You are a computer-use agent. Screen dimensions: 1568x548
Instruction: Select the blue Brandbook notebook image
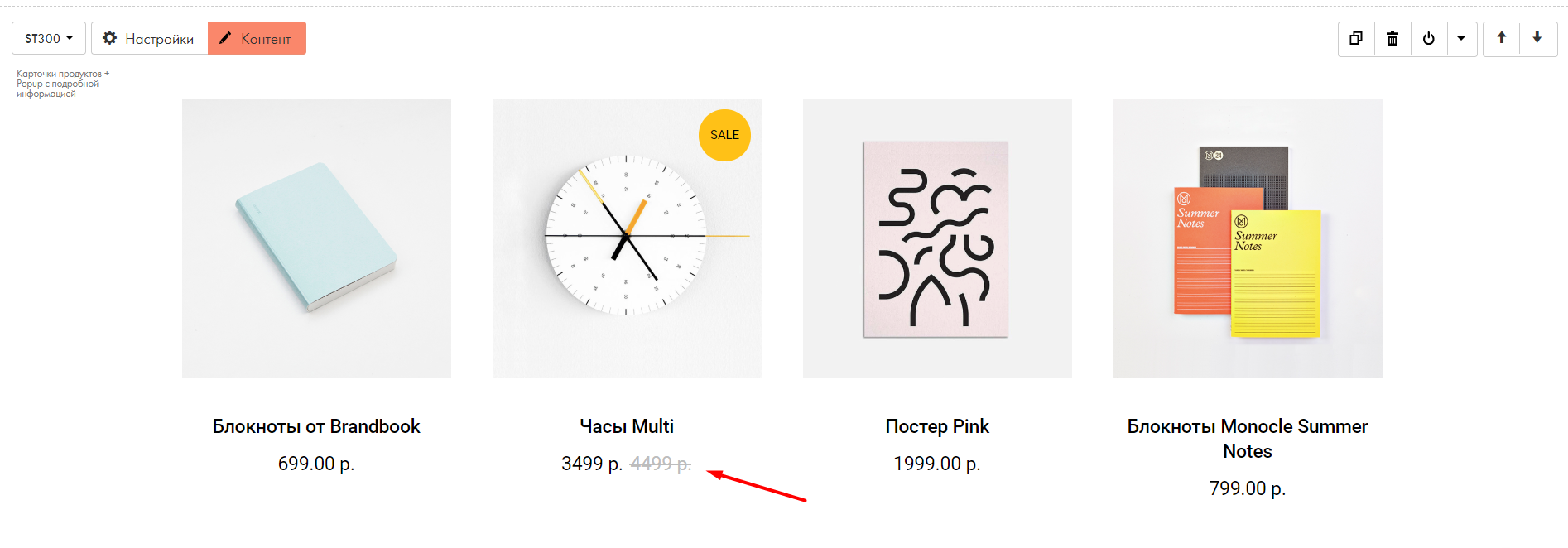pyautogui.click(x=316, y=238)
